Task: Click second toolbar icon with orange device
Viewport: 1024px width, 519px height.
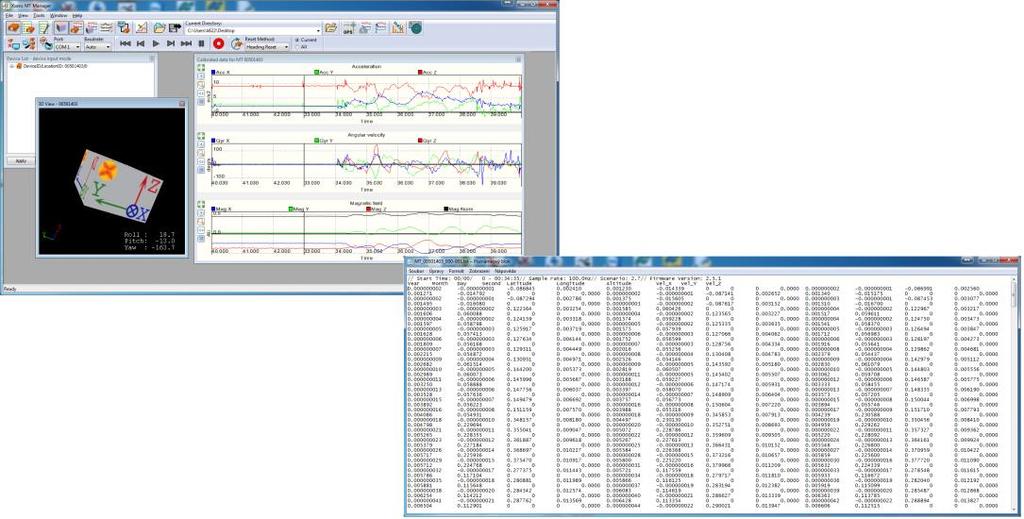Action: click(x=29, y=28)
